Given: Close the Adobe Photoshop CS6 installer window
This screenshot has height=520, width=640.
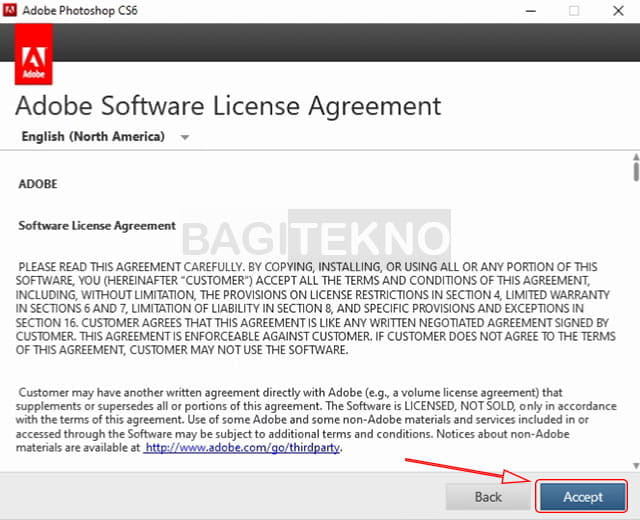Looking at the screenshot, I should tap(618, 11).
